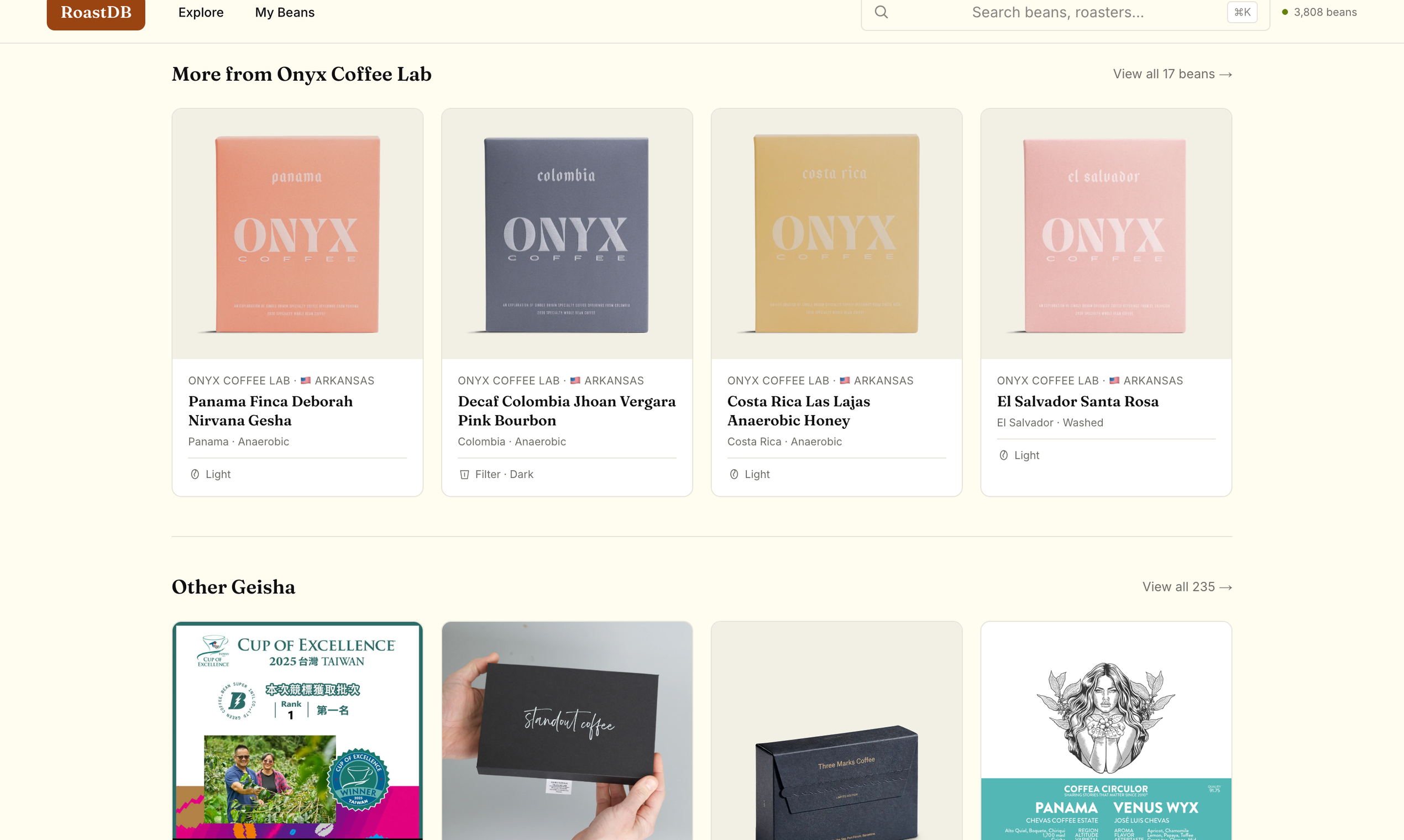The width and height of the screenshot is (1404, 840).
Task: Click the RoastDB logo
Action: (96, 12)
